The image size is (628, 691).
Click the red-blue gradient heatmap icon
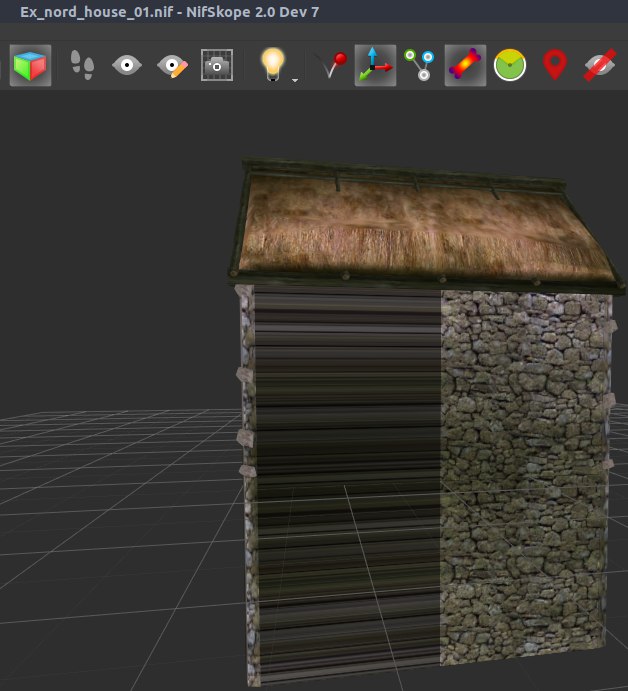click(465, 66)
